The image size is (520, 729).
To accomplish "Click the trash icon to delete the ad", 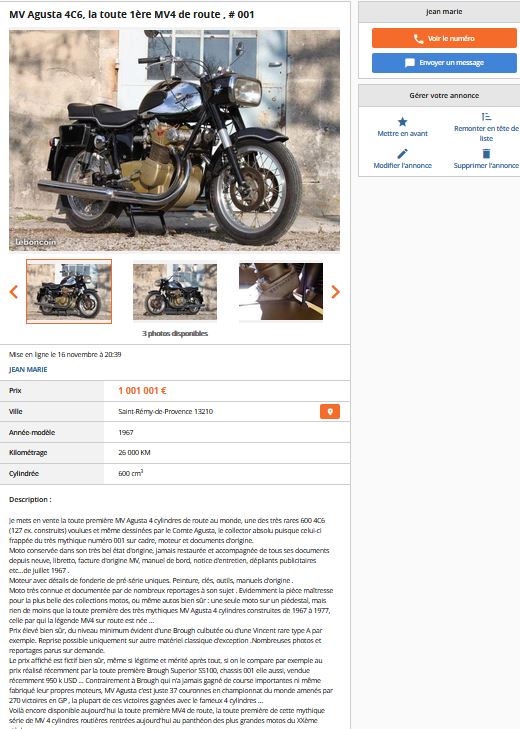I will click(x=486, y=153).
